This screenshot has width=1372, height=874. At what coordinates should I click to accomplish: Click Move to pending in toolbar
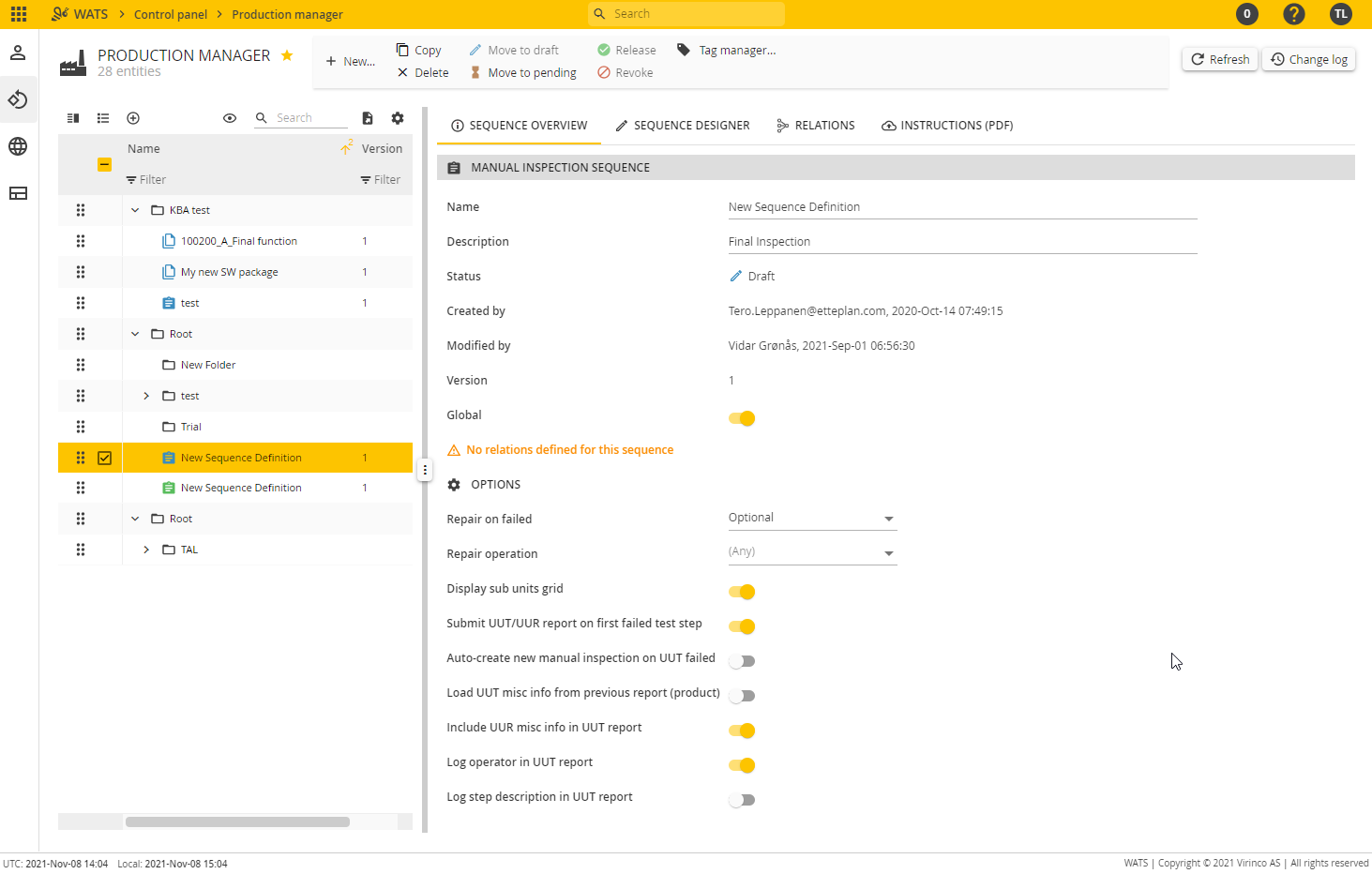click(x=522, y=72)
